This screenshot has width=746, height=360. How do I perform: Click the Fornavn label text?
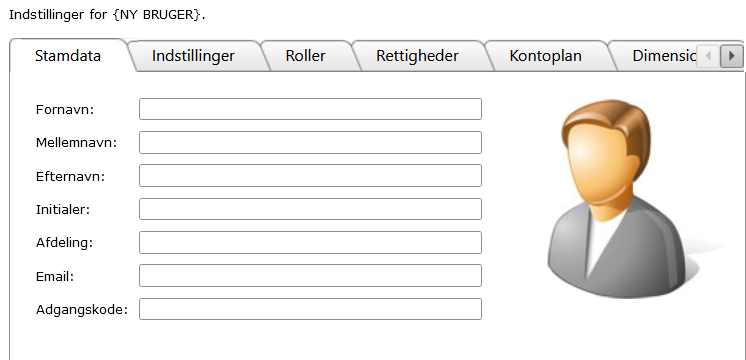point(65,110)
